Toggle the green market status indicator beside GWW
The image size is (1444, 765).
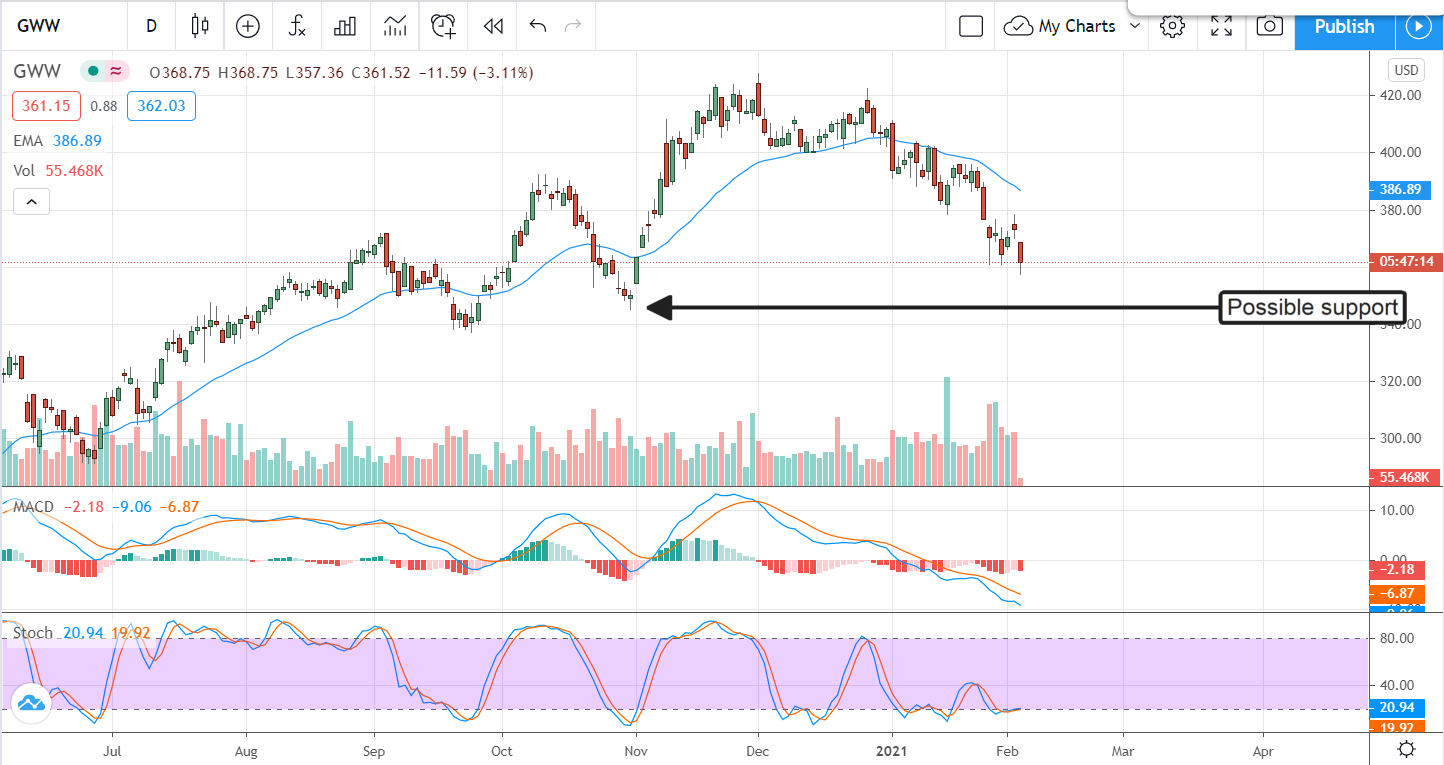click(93, 72)
